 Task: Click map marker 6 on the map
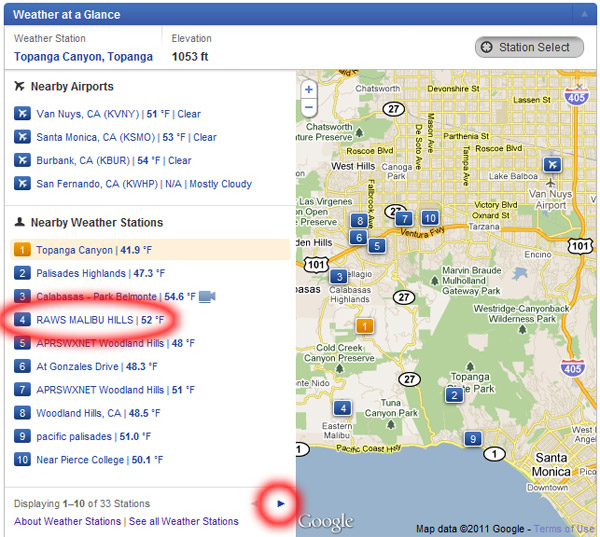click(359, 238)
